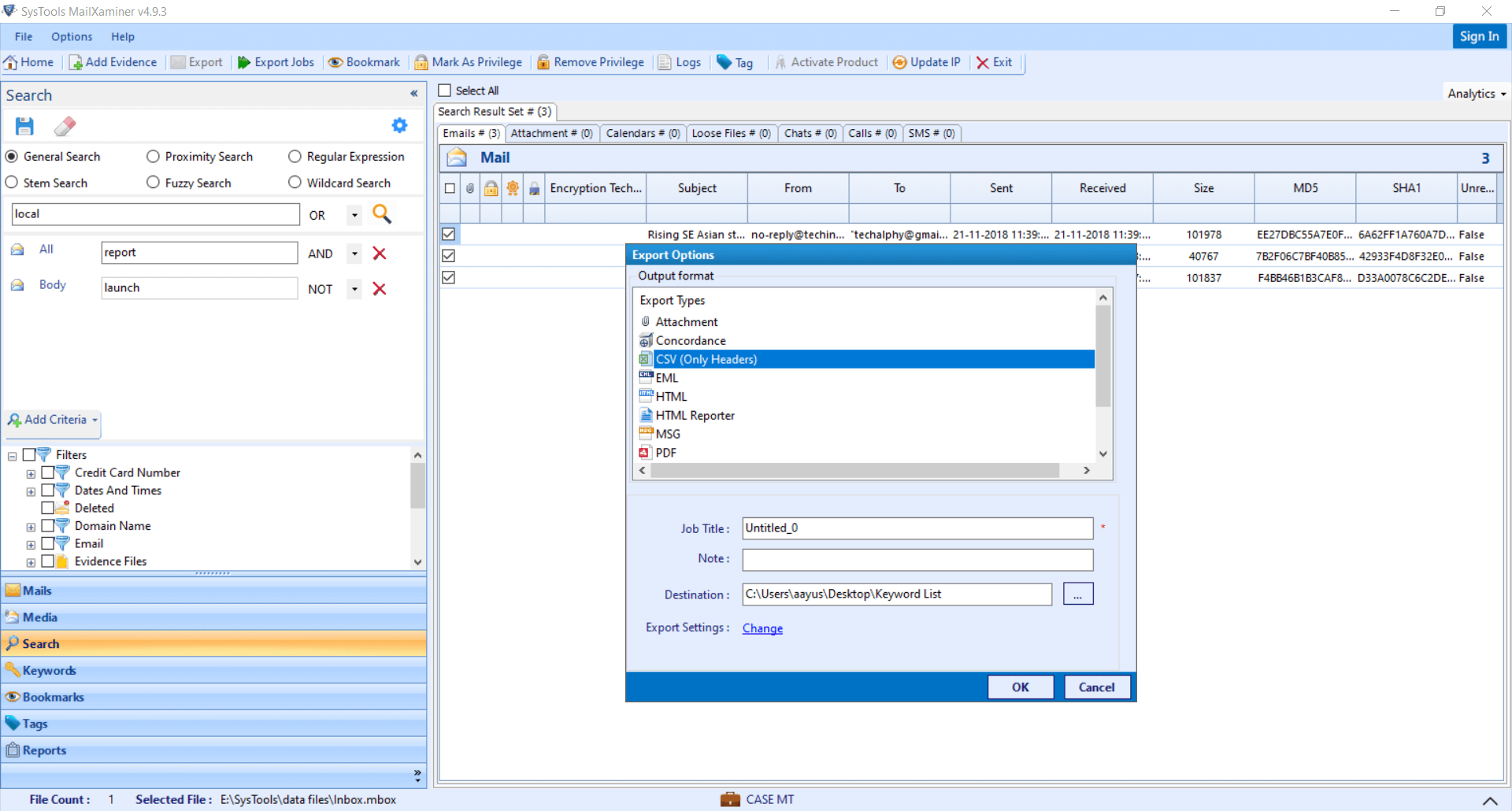Select the Remove Privilege toolbar icon
Screen dimensions: 1512x811
590,62
